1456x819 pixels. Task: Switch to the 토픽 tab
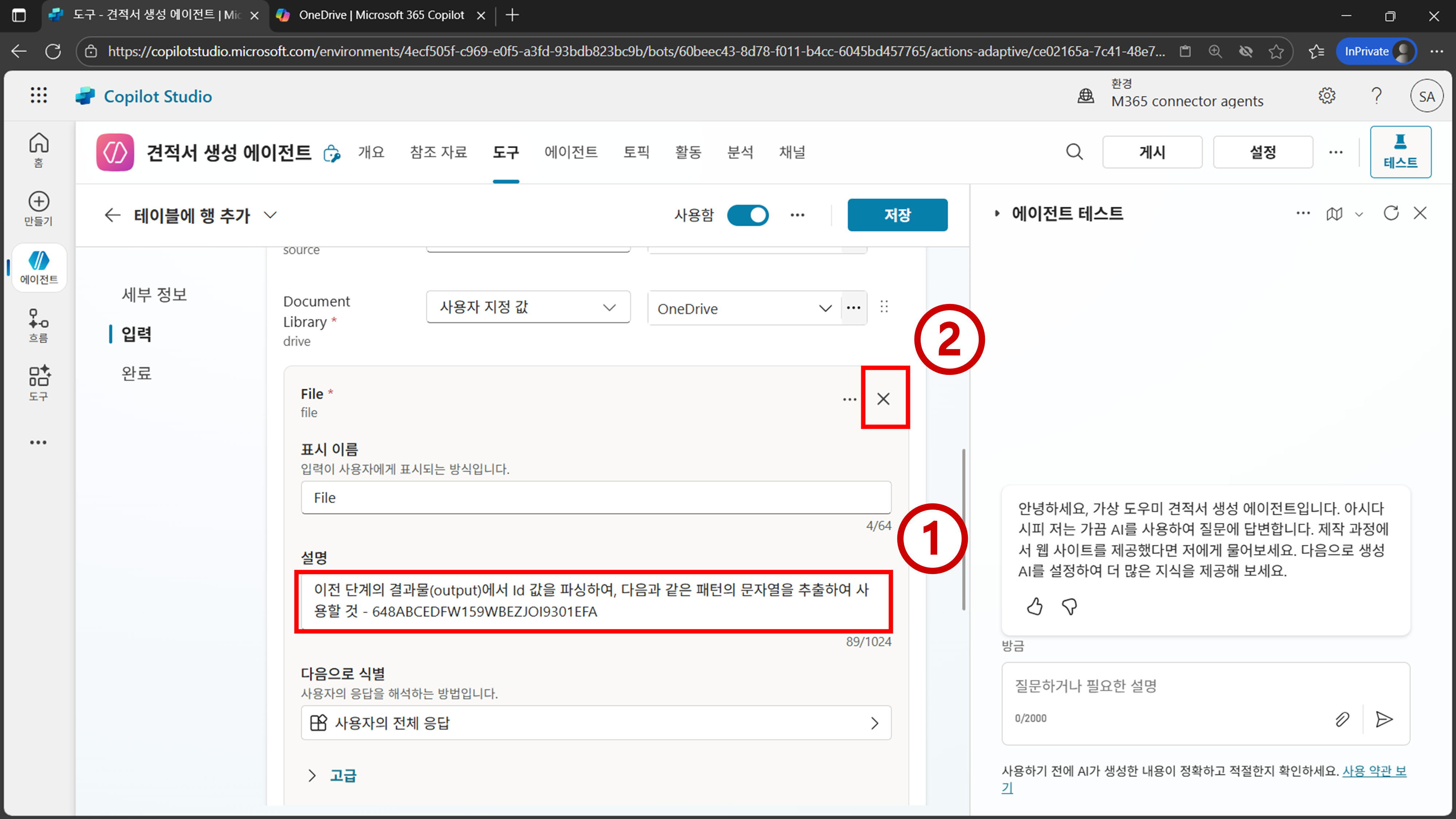point(636,152)
